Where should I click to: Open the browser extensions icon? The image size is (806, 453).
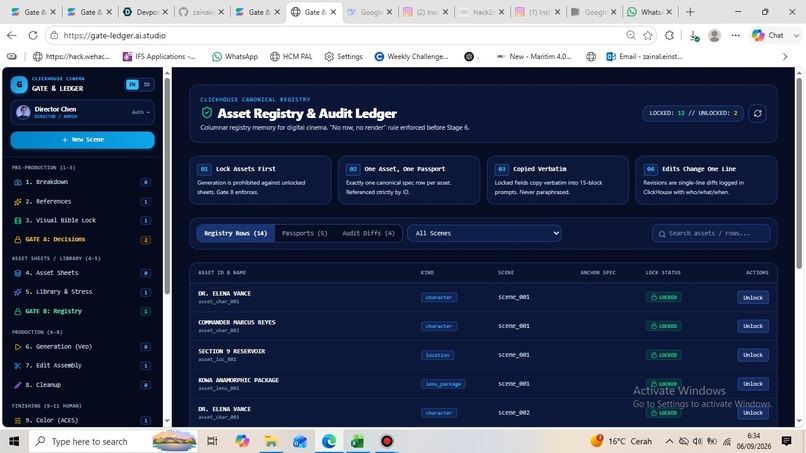coord(669,35)
